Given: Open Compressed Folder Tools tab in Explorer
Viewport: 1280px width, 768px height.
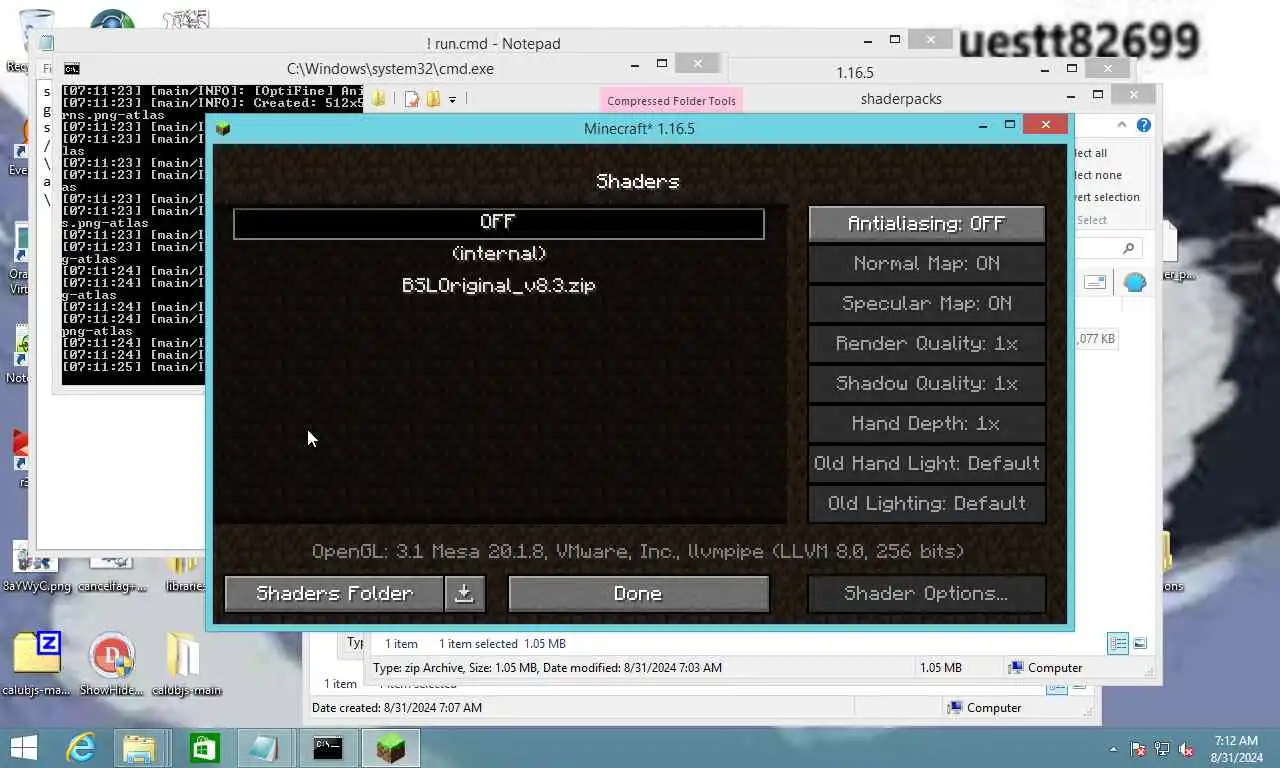Looking at the screenshot, I should pyautogui.click(x=671, y=100).
